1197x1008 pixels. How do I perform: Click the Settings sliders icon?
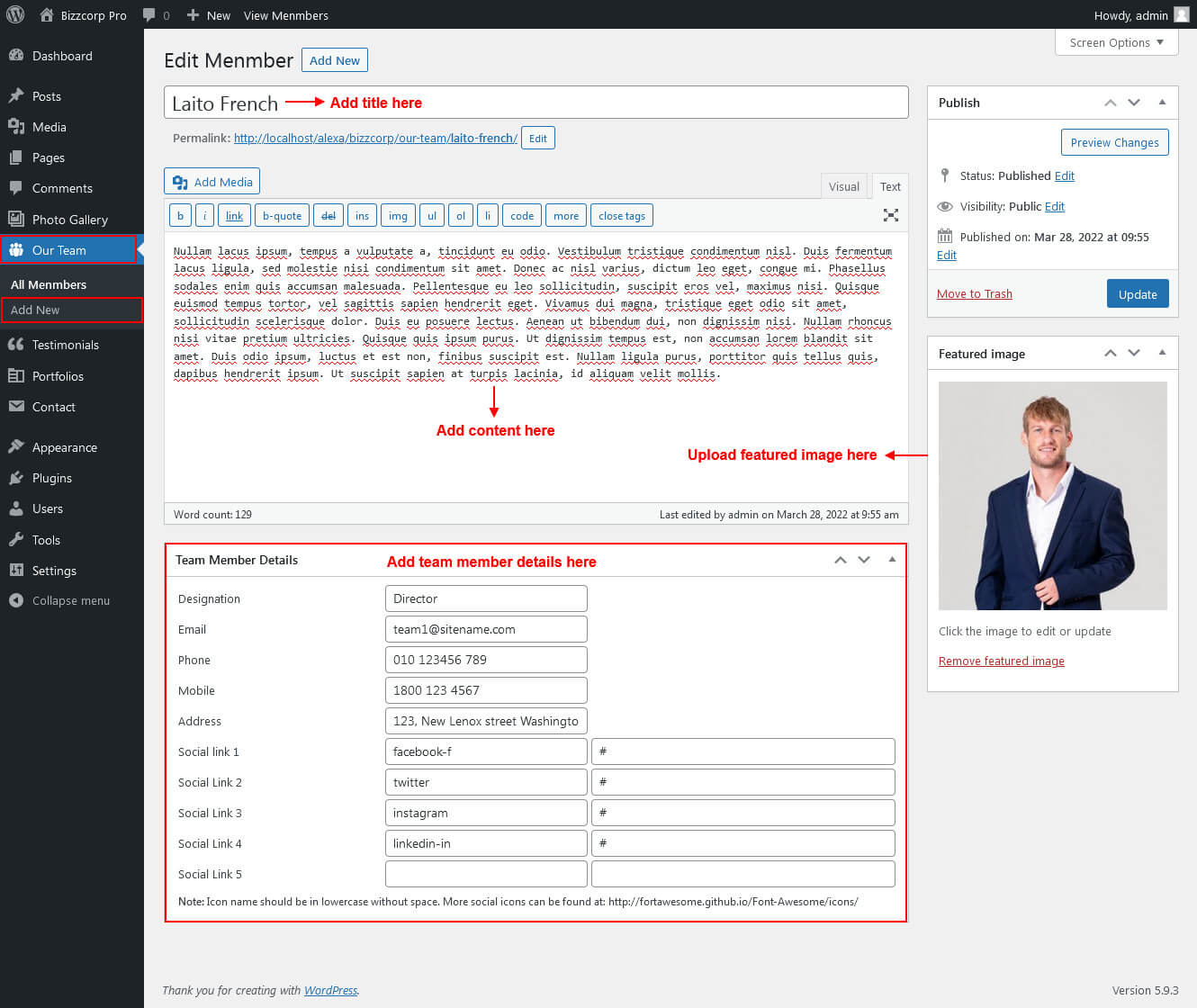click(15, 571)
